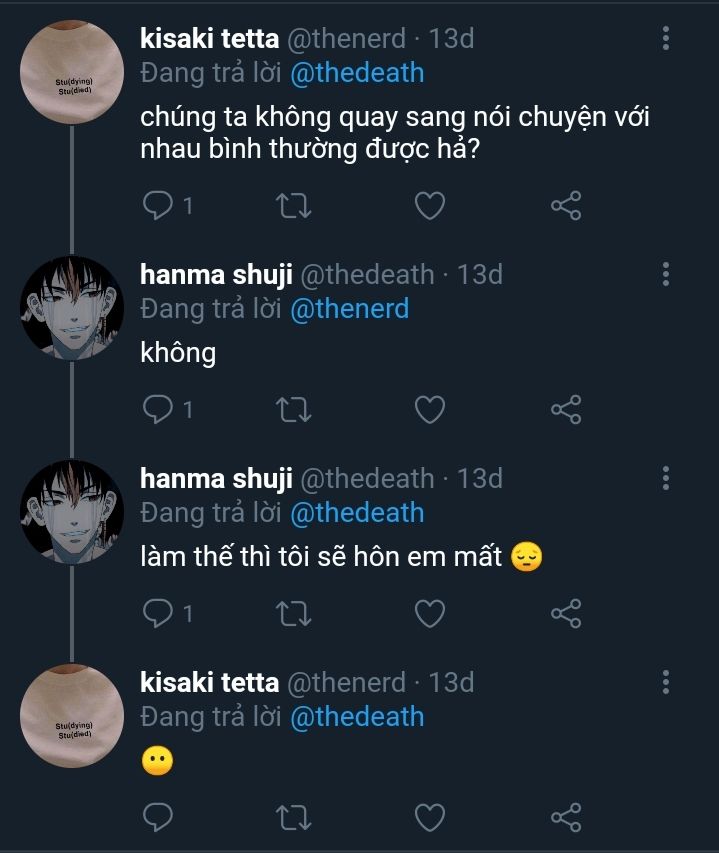Open kisaki tetta's profile name at top
Screen dimensions: 719x853
click(209, 39)
